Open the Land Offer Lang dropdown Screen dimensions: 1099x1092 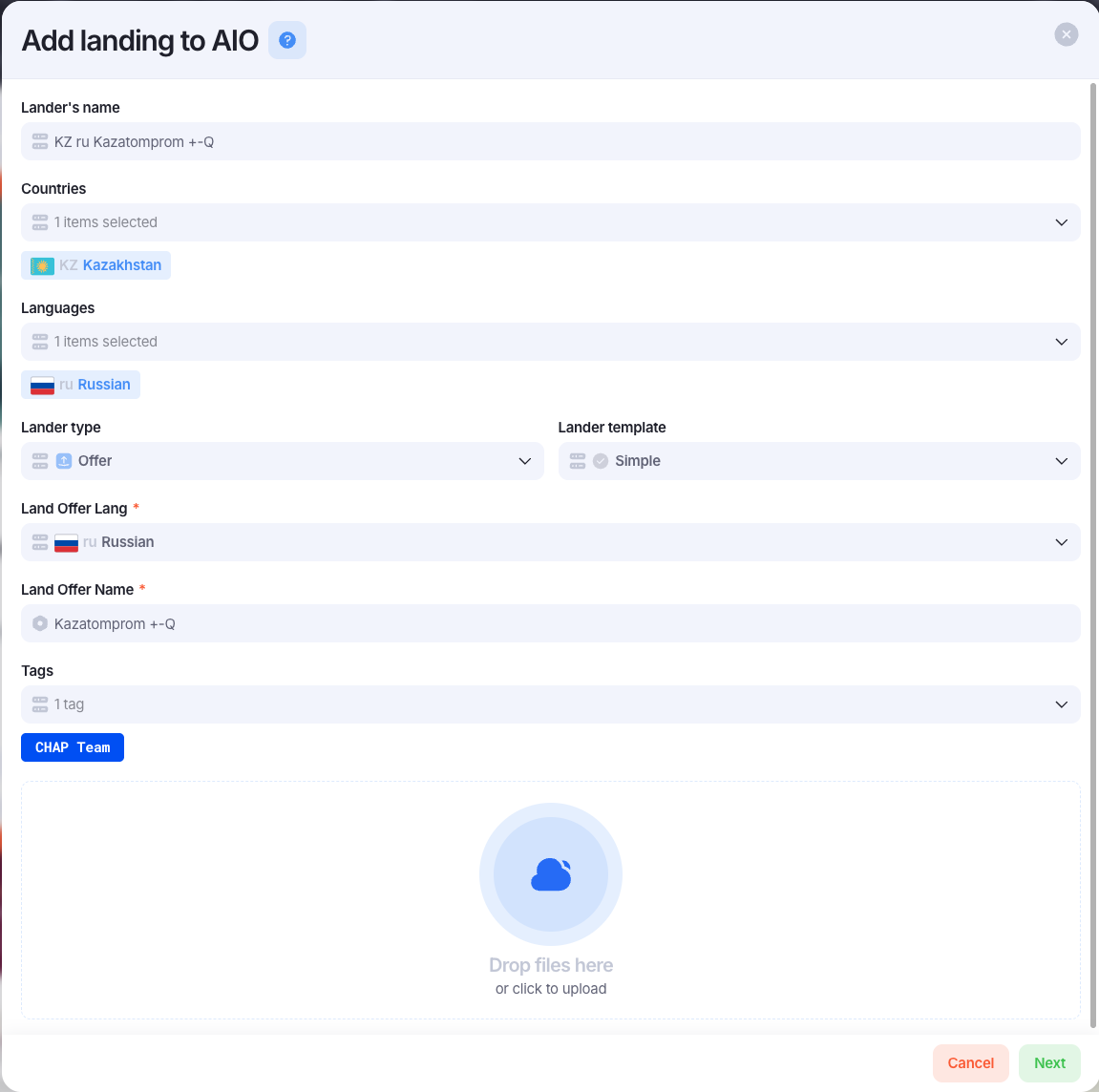click(x=550, y=542)
